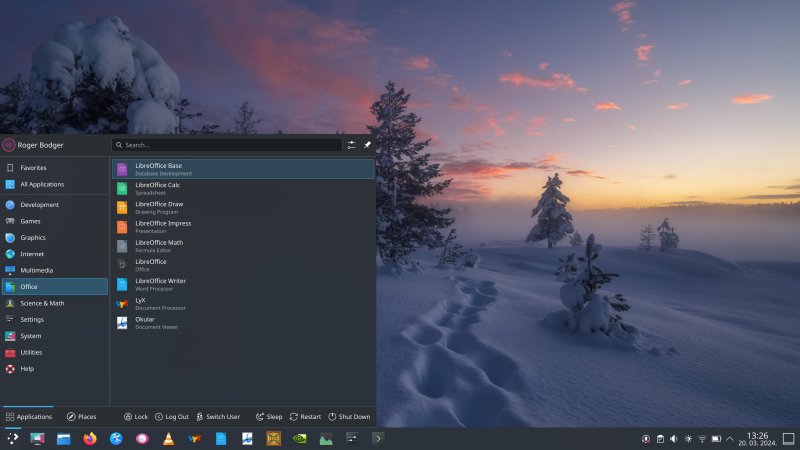The width and height of the screenshot is (800, 450).
Task: Open the Graphics category
Action: point(55,237)
